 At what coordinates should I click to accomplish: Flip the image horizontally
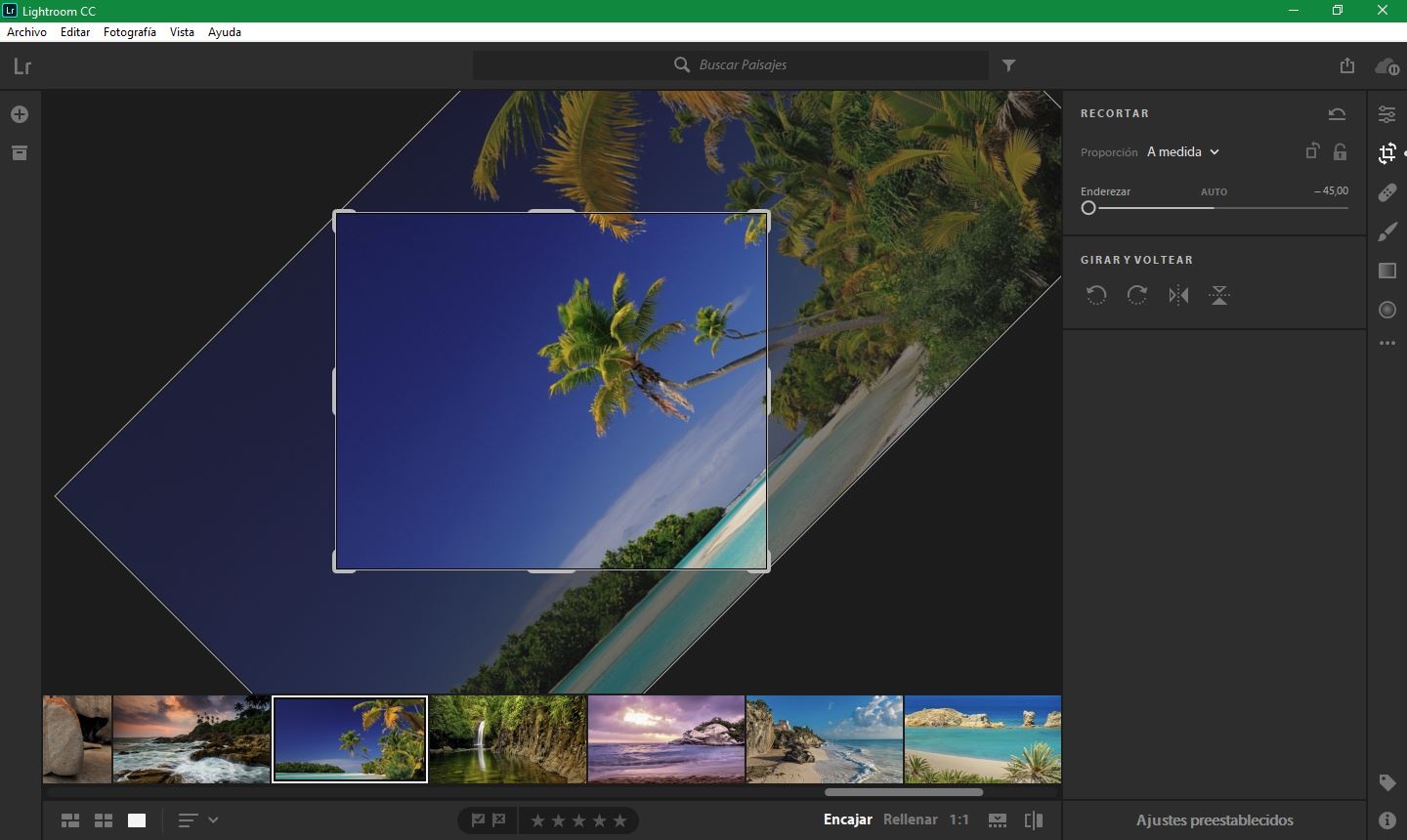point(1178,295)
